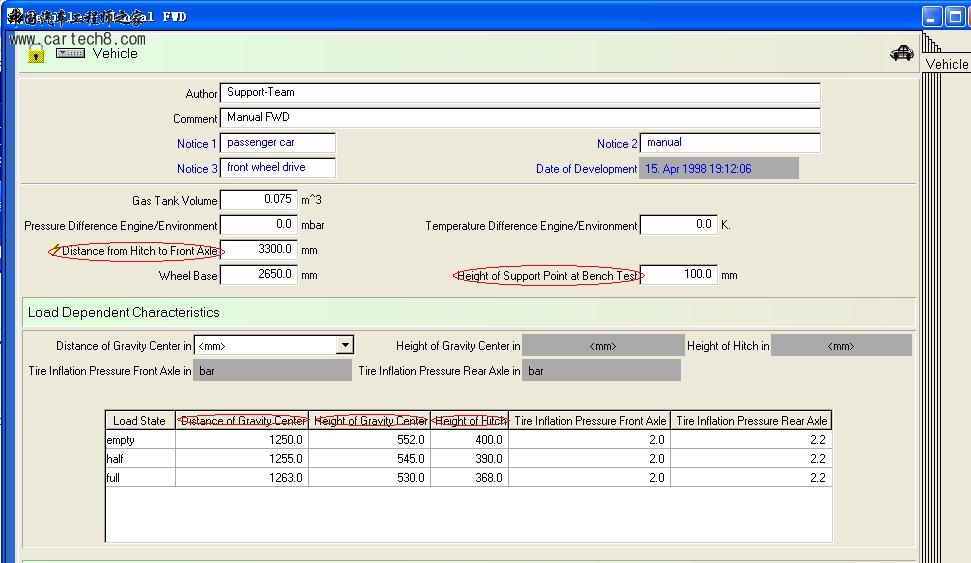Click the Height of Hitch cell 400.0
This screenshot has width=971, height=563.
[x=469, y=440]
